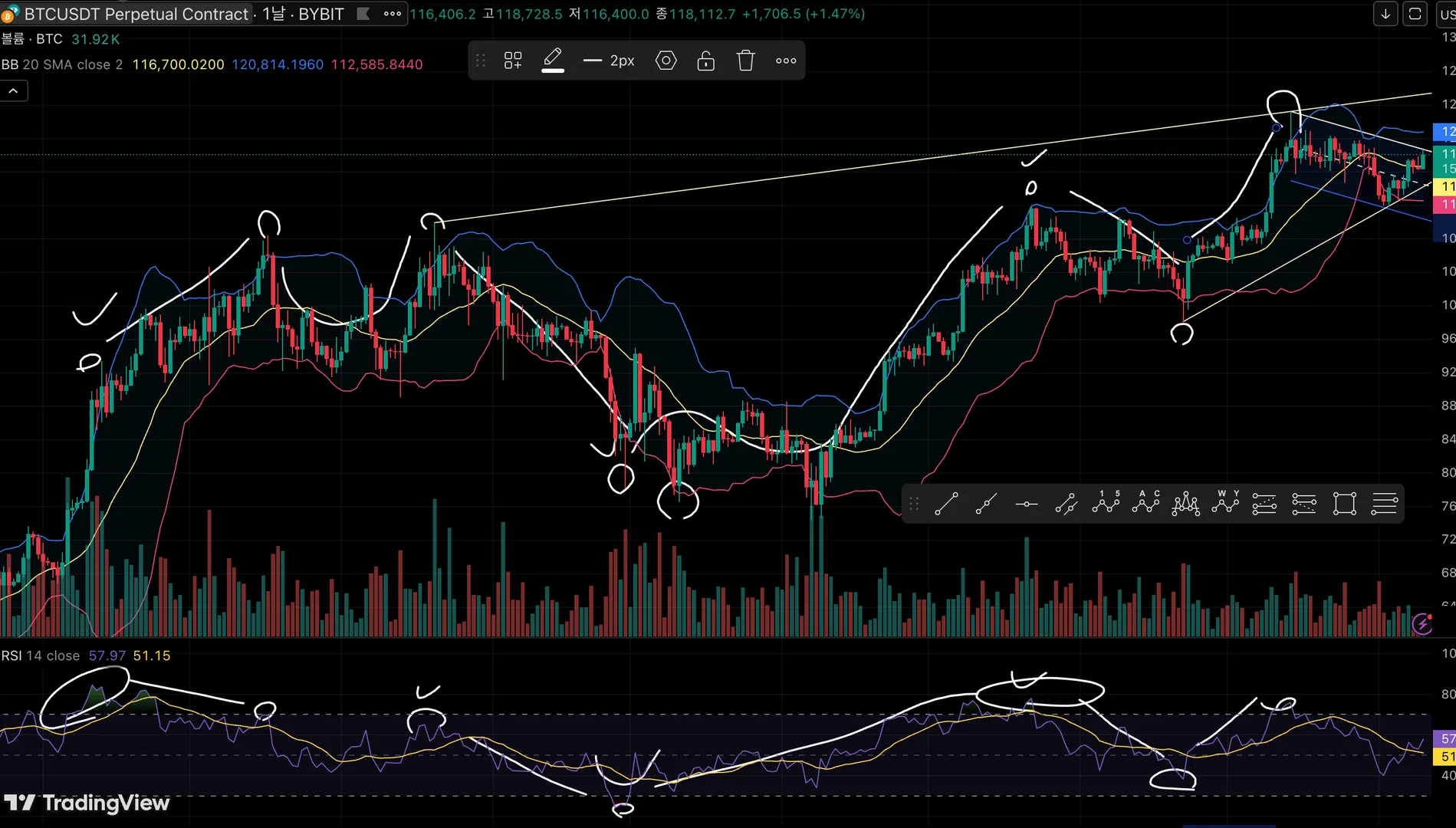1456x828 pixels.
Task: Open the drawing templates grid icon
Action: (513, 61)
